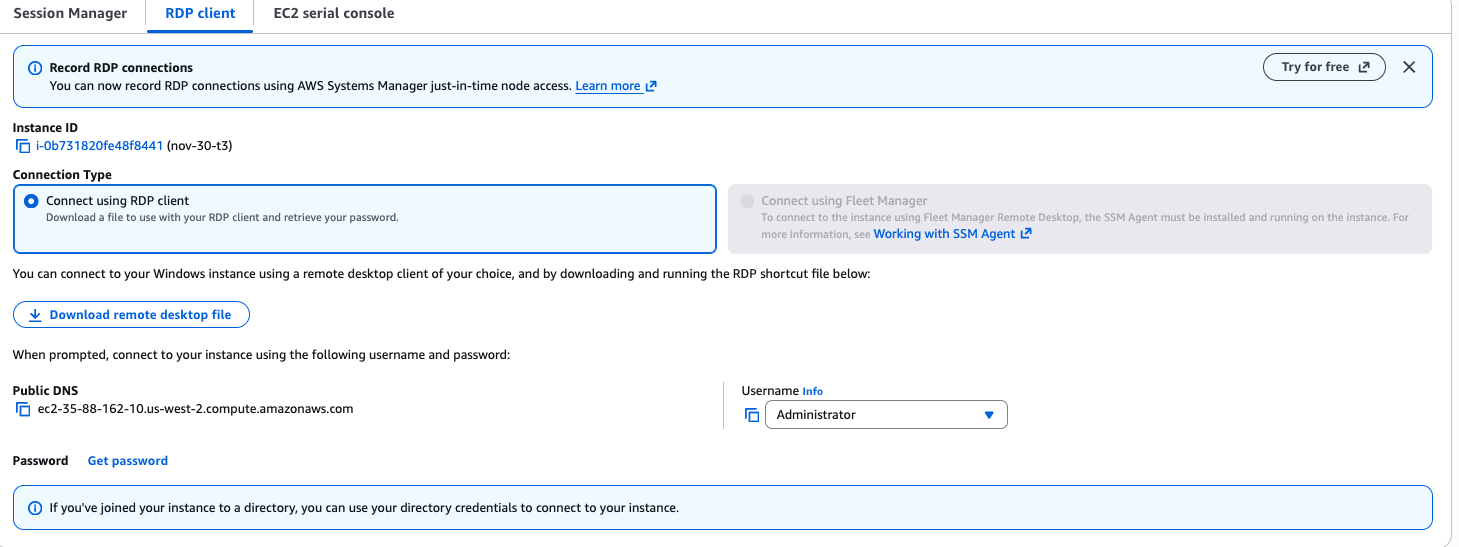Open Working with SSM Agent link

952,234
